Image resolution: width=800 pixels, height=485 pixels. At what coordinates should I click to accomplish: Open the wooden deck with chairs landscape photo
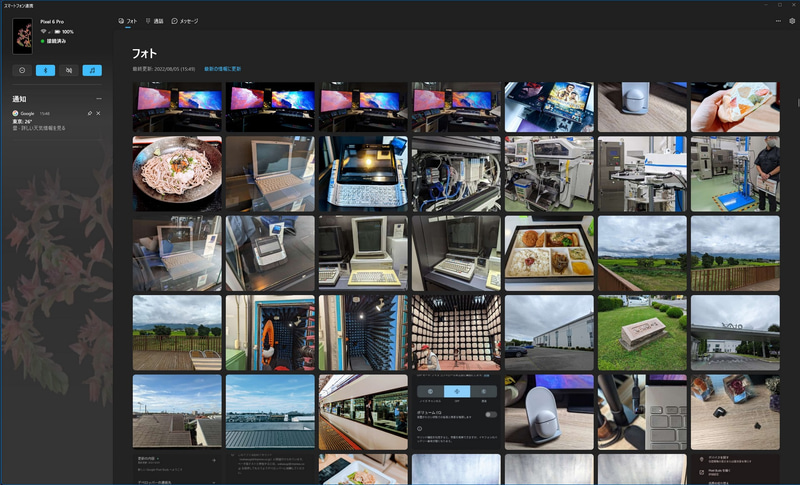[177, 333]
